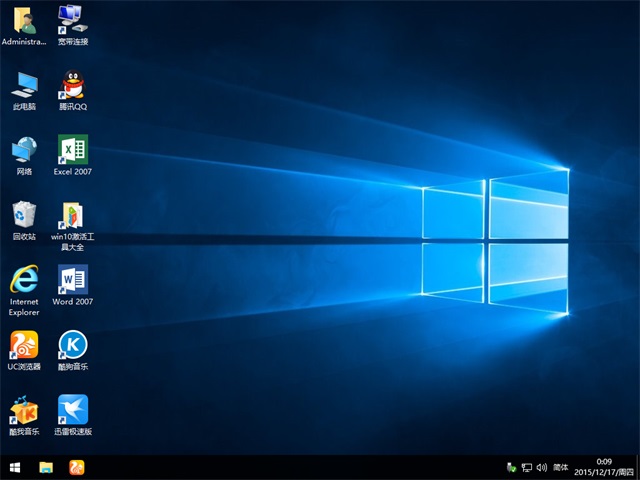Viewport: 640px width, 480px height.
Task: Select the 回收站 Recycle Bin icon
Action: click(24, 215)
